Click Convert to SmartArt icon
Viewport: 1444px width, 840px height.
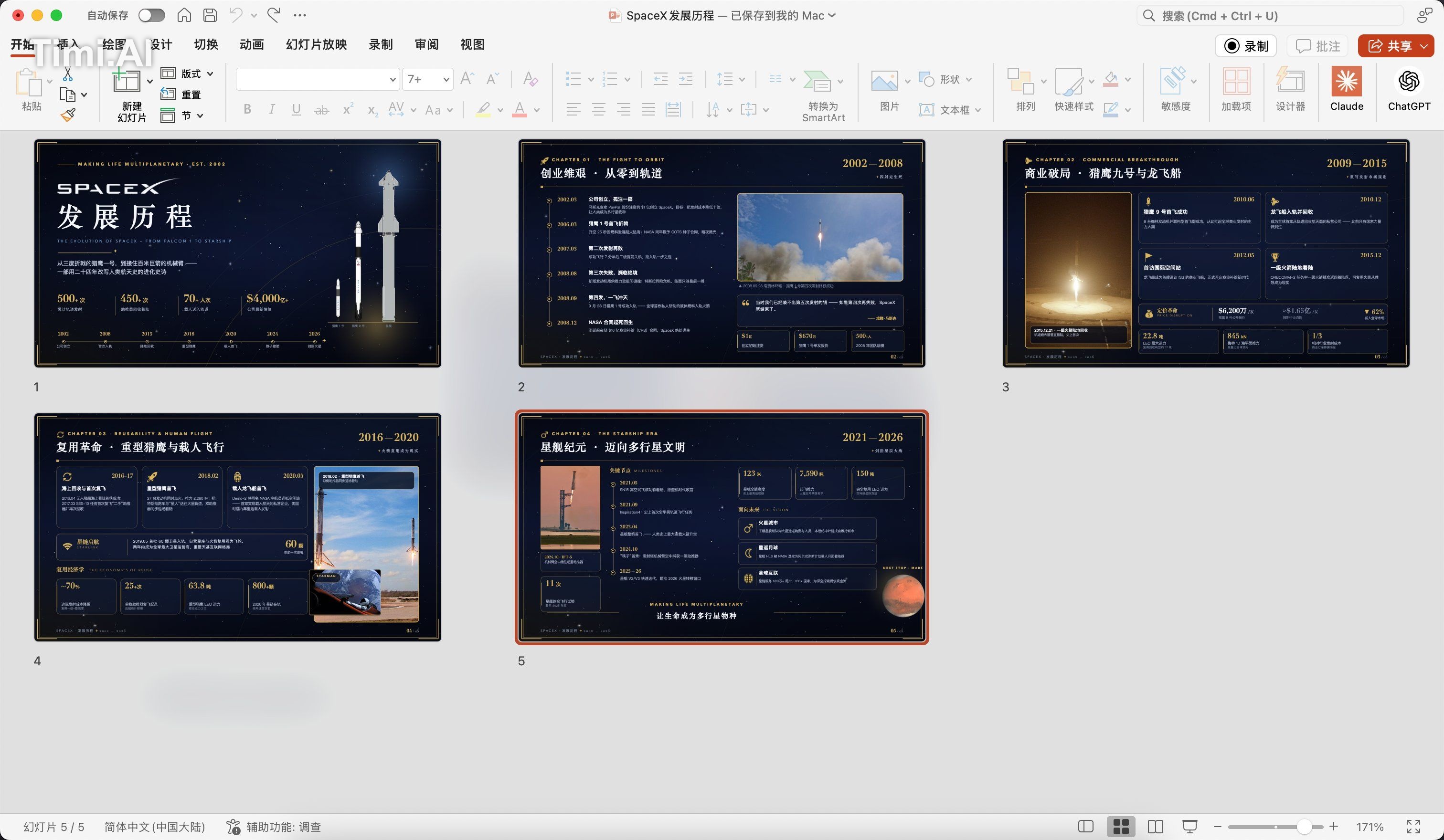pos(817,81)
